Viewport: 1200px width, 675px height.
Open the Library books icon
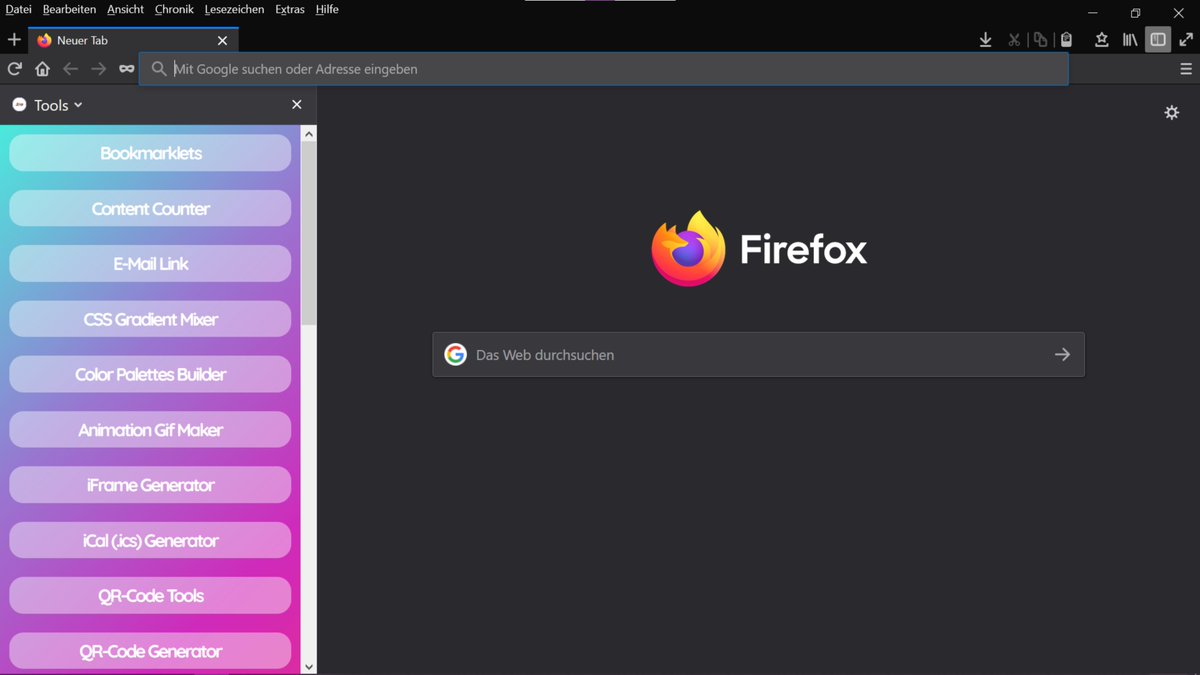click(1130, 40)
